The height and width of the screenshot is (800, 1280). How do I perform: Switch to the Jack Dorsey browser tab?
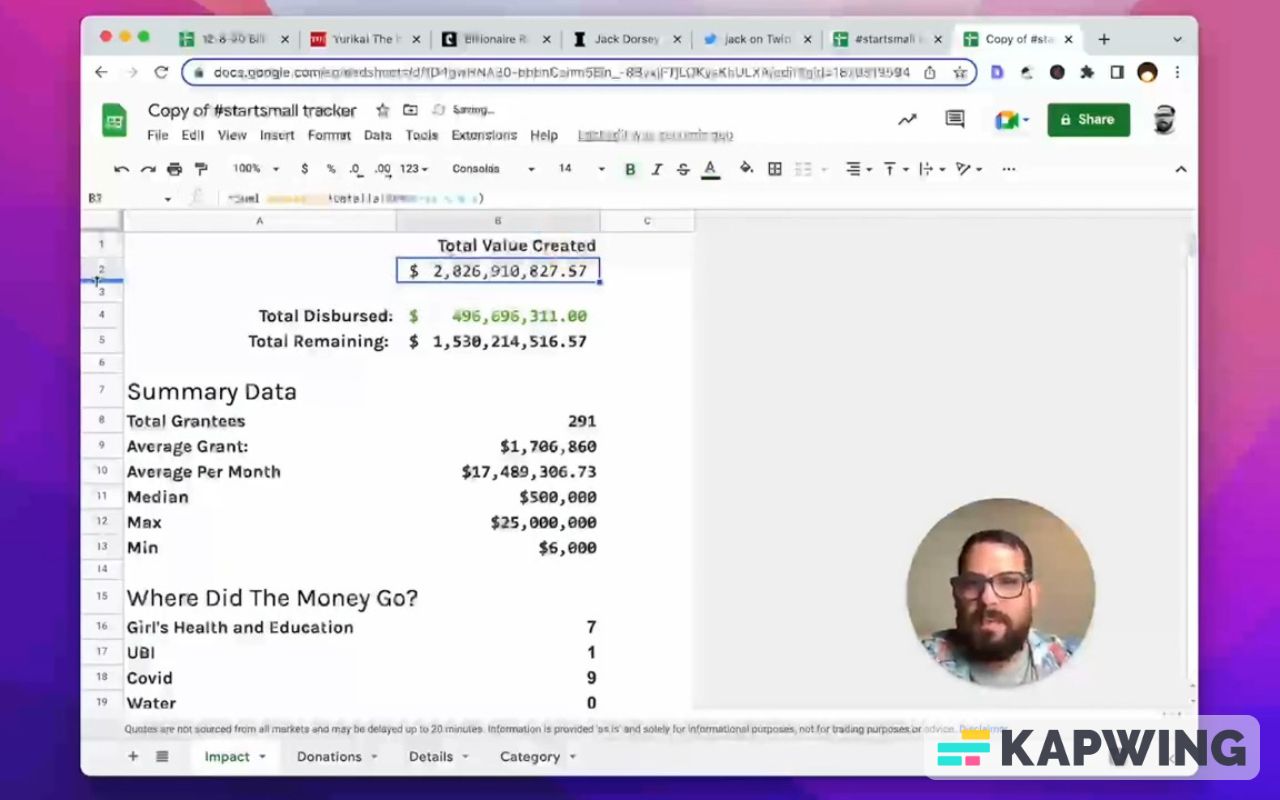[627, 39]
